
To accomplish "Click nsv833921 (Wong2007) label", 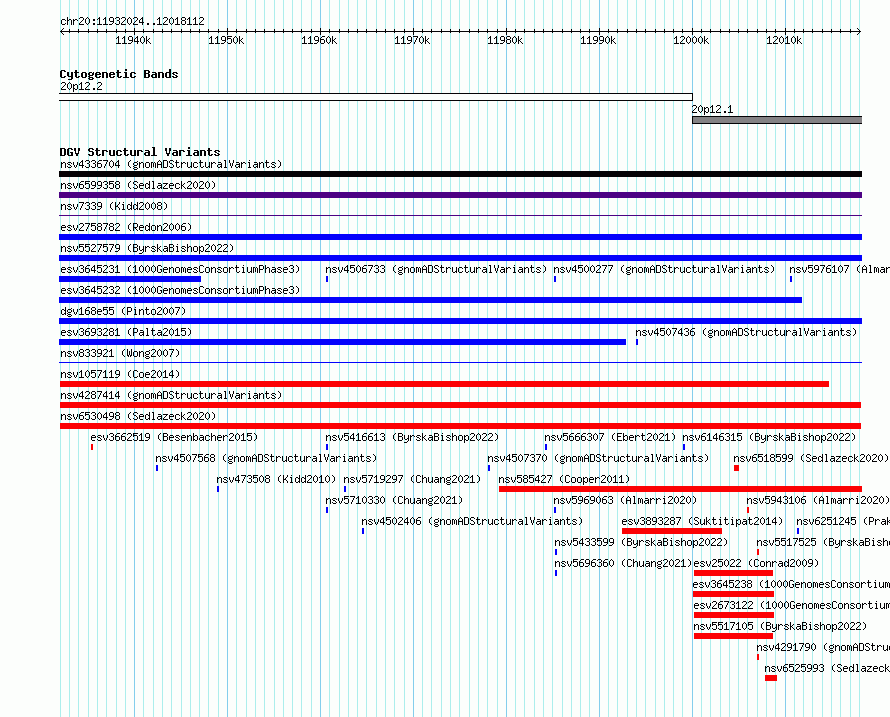I will [x=120, y=354].
